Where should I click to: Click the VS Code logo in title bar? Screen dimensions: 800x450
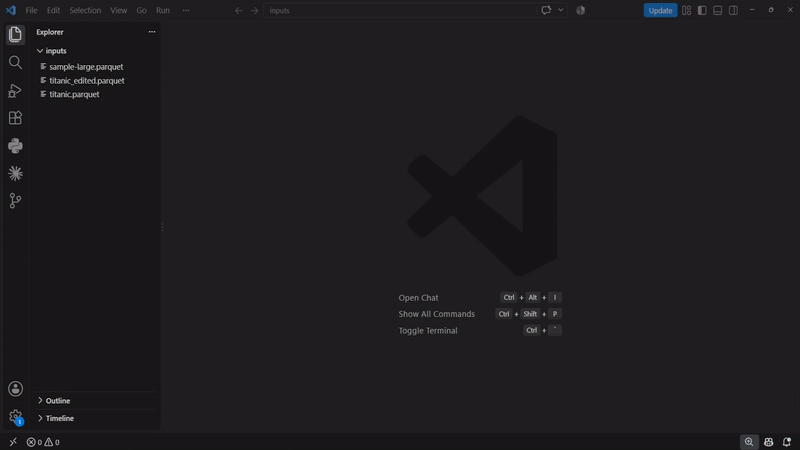11,10
